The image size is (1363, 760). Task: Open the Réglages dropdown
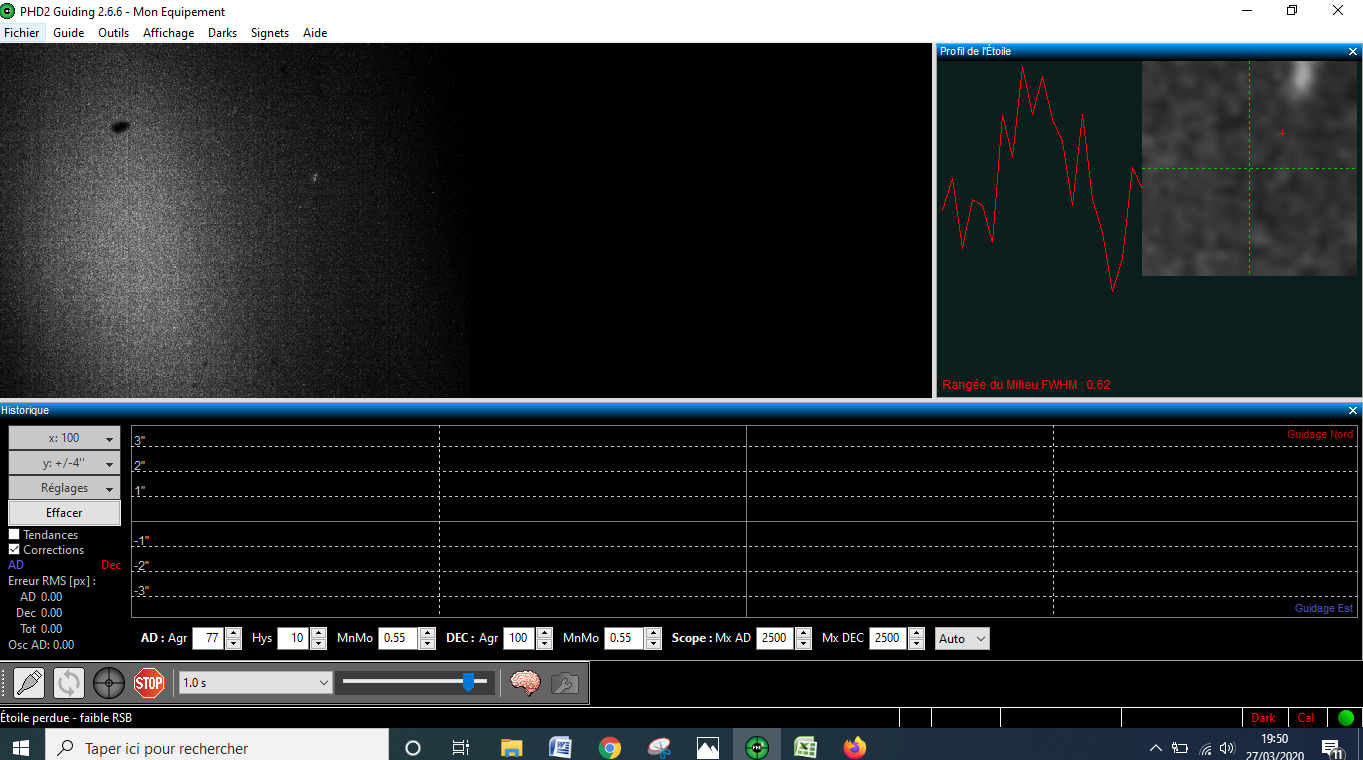(x=64, y=488)
